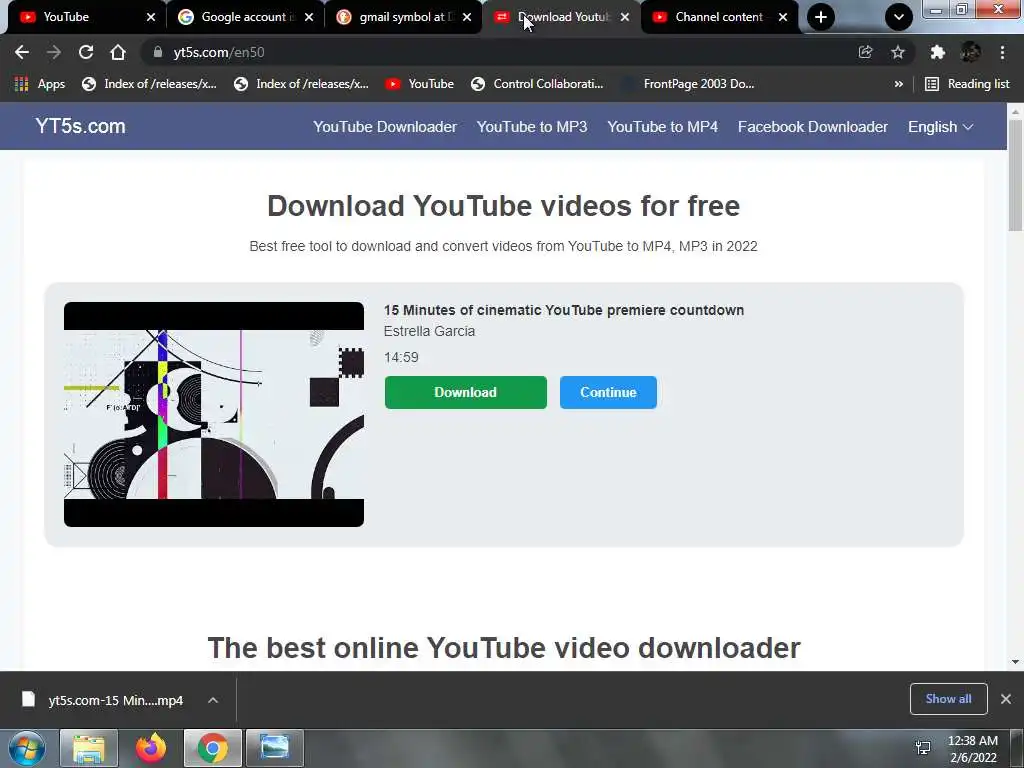This screenshot has height=768, width=1024.
Task: Open YouTube to MP3 nav item
Action: [x=532, y=127]
